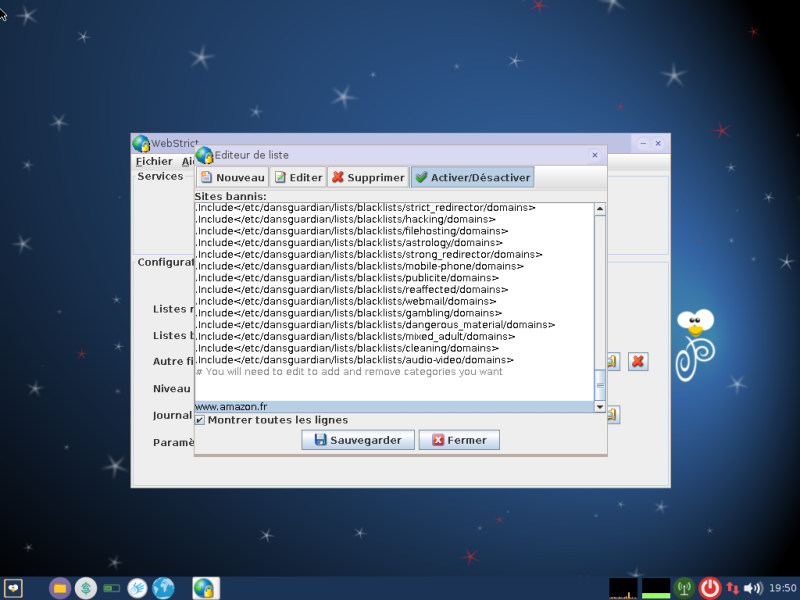The width and height of the screenshot is (800, 600).
Task: Click the Nouveau button in the list editor
Action: [x=233, y=177]
